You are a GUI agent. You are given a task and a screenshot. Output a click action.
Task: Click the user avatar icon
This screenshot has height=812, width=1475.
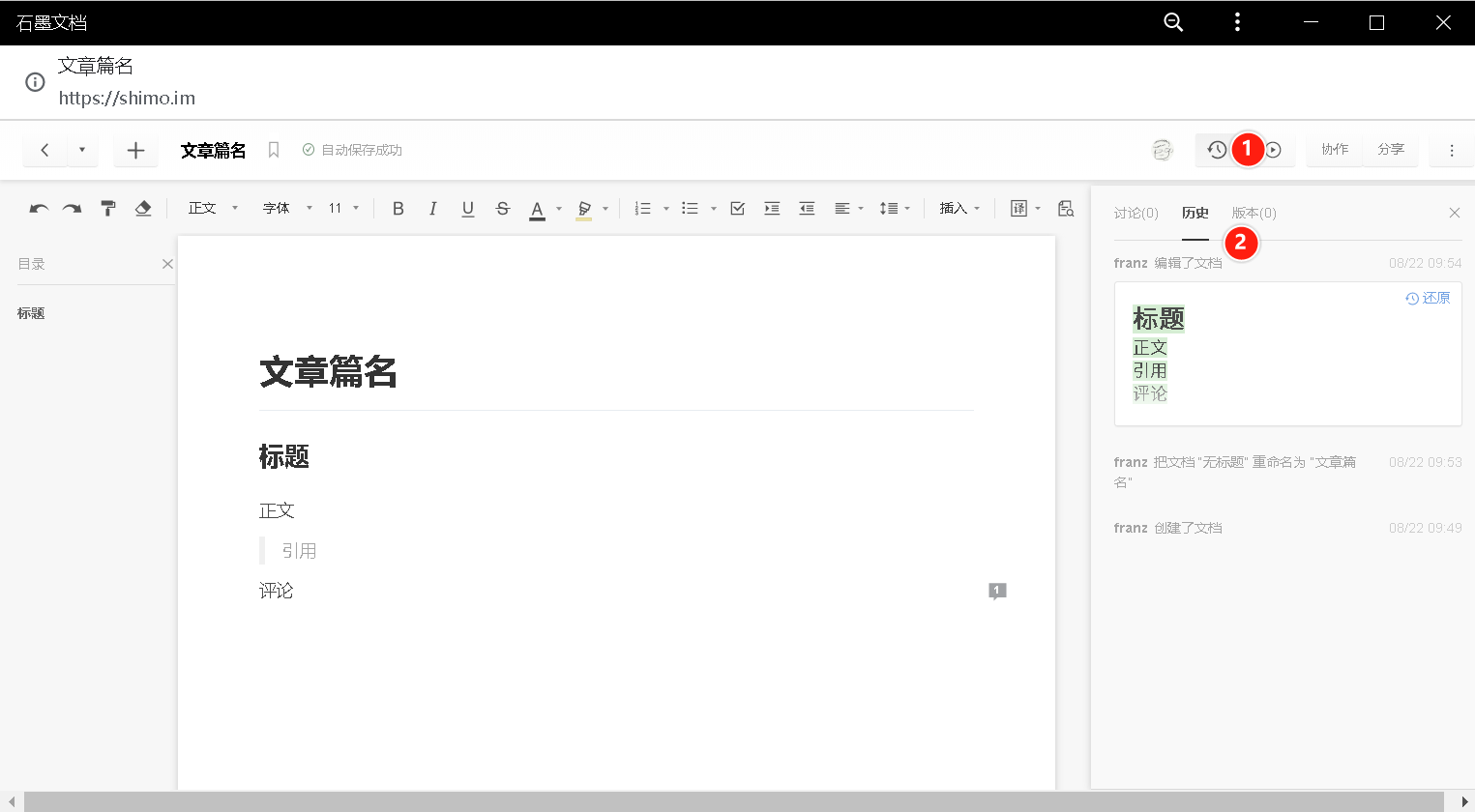[x=1163, y=150]
